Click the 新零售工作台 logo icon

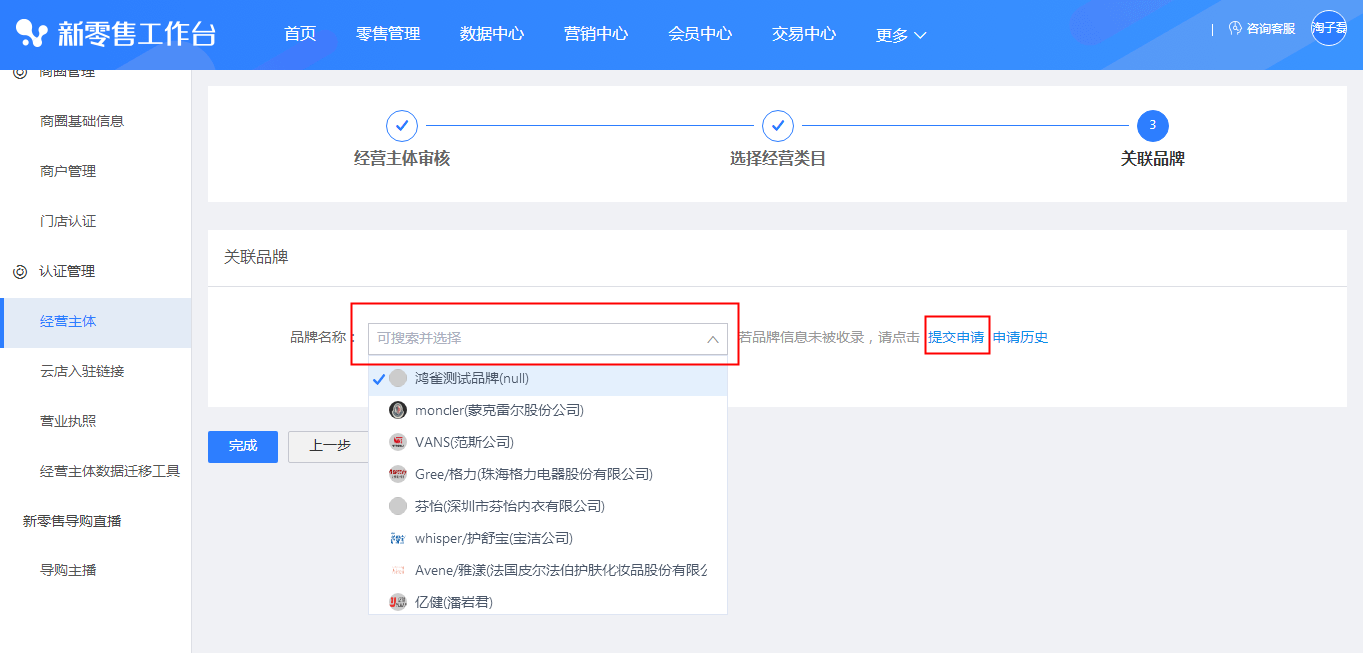32,34
